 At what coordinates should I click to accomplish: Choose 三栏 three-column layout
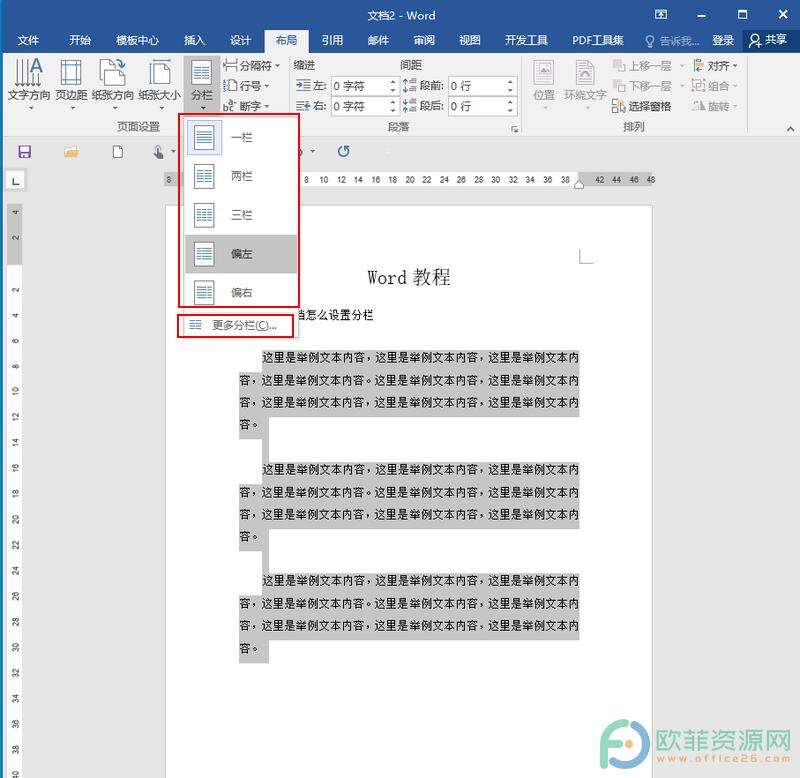coord(241,215)
